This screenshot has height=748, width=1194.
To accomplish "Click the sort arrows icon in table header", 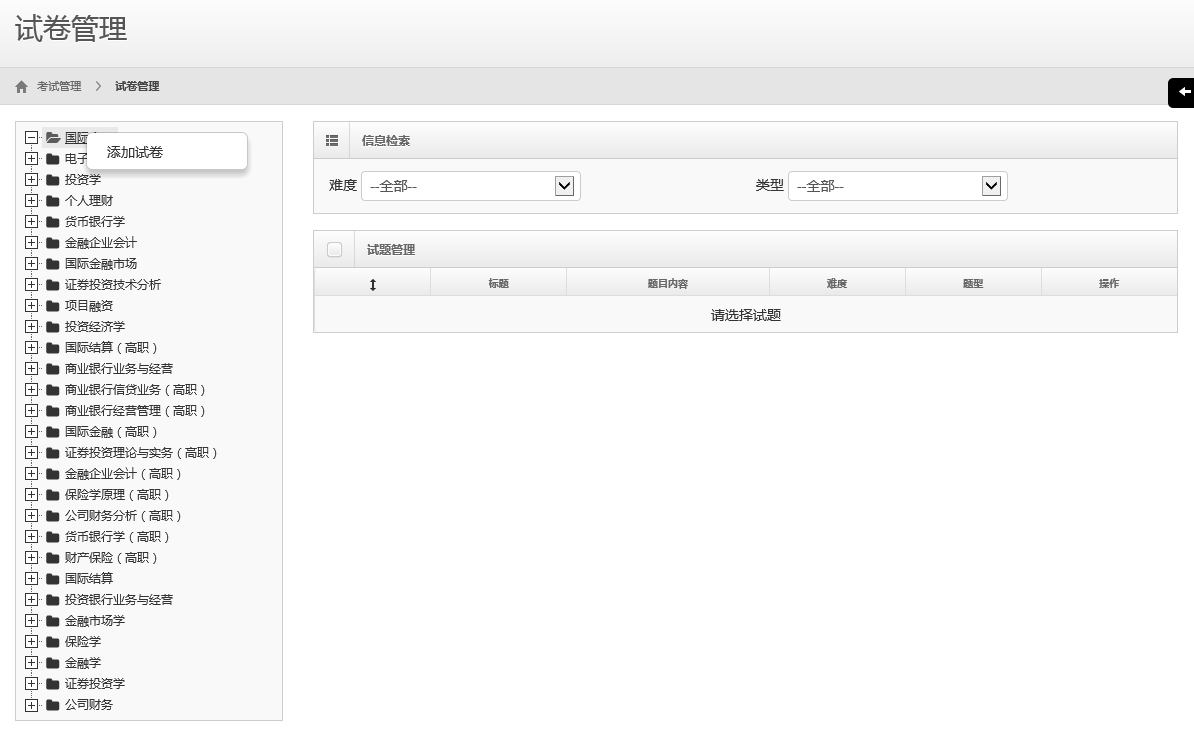I will (373, 284).
